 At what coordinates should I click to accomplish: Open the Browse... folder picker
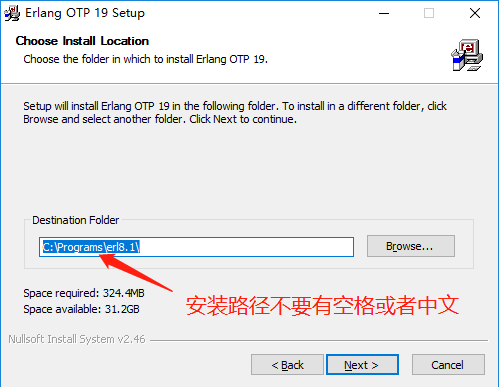[x=411, y=246]
